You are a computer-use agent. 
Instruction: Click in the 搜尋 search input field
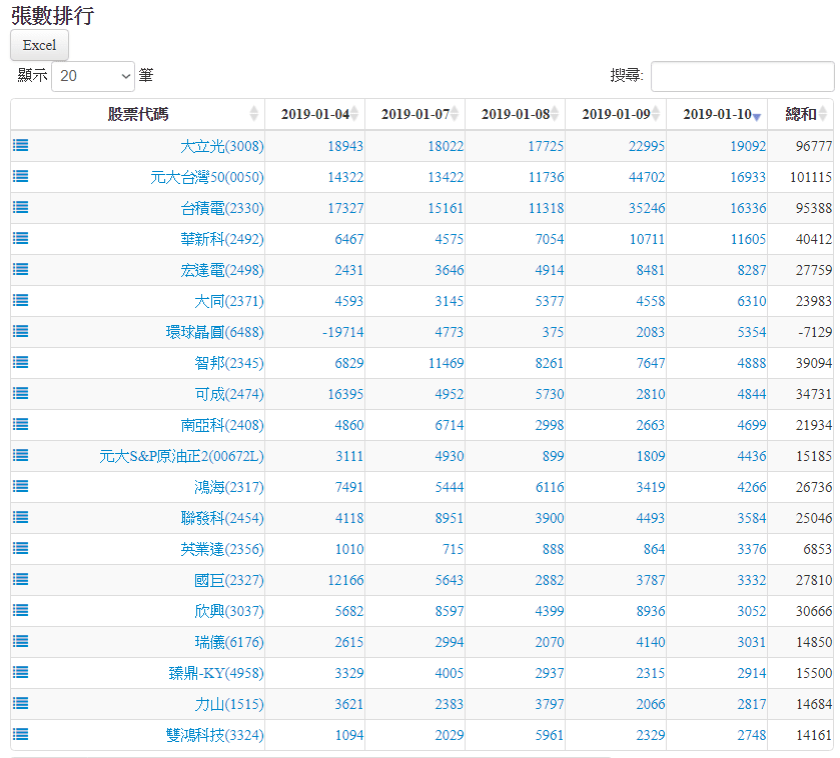(x=742, y=76)
